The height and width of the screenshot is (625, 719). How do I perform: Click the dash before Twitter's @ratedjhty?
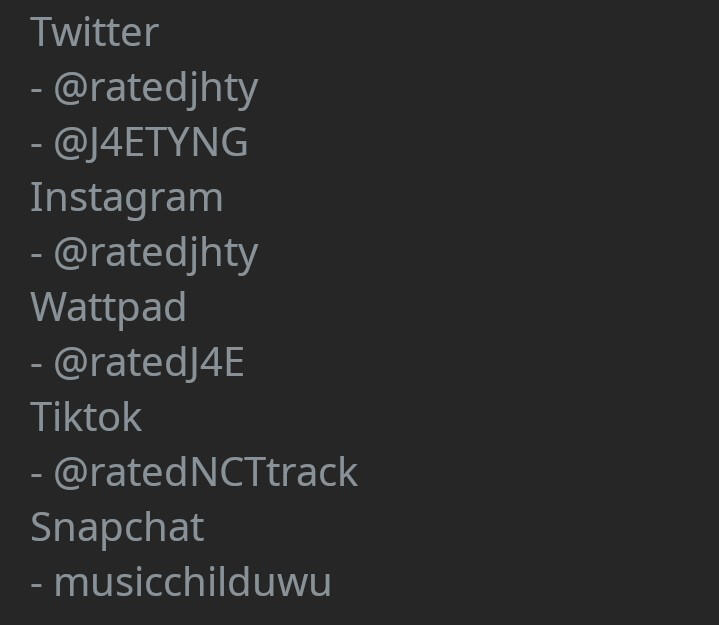coord(36,89)
